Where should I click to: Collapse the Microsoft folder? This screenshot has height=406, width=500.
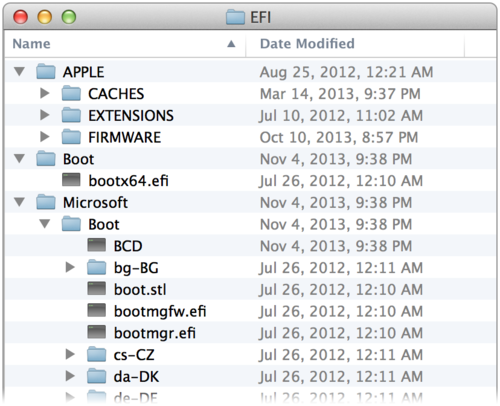20,202
